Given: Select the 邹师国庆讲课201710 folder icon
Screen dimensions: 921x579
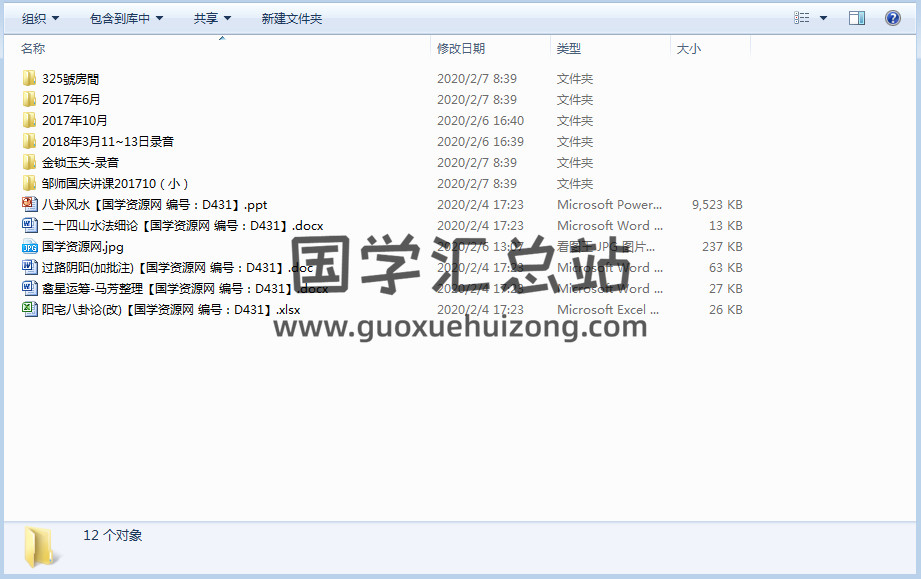Looking at the screenshot, I should click(29, 183).
